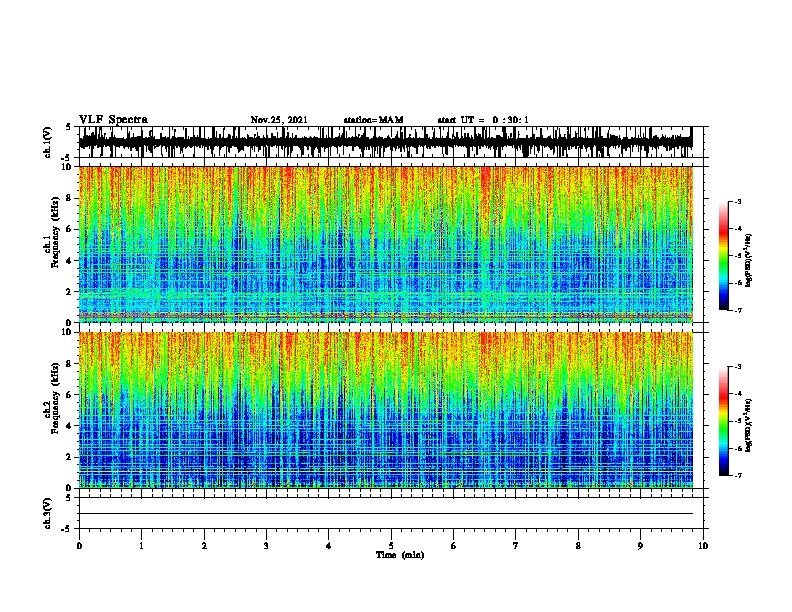Click the "-3" tick on ch.1 colorbar

pos(738,201)
